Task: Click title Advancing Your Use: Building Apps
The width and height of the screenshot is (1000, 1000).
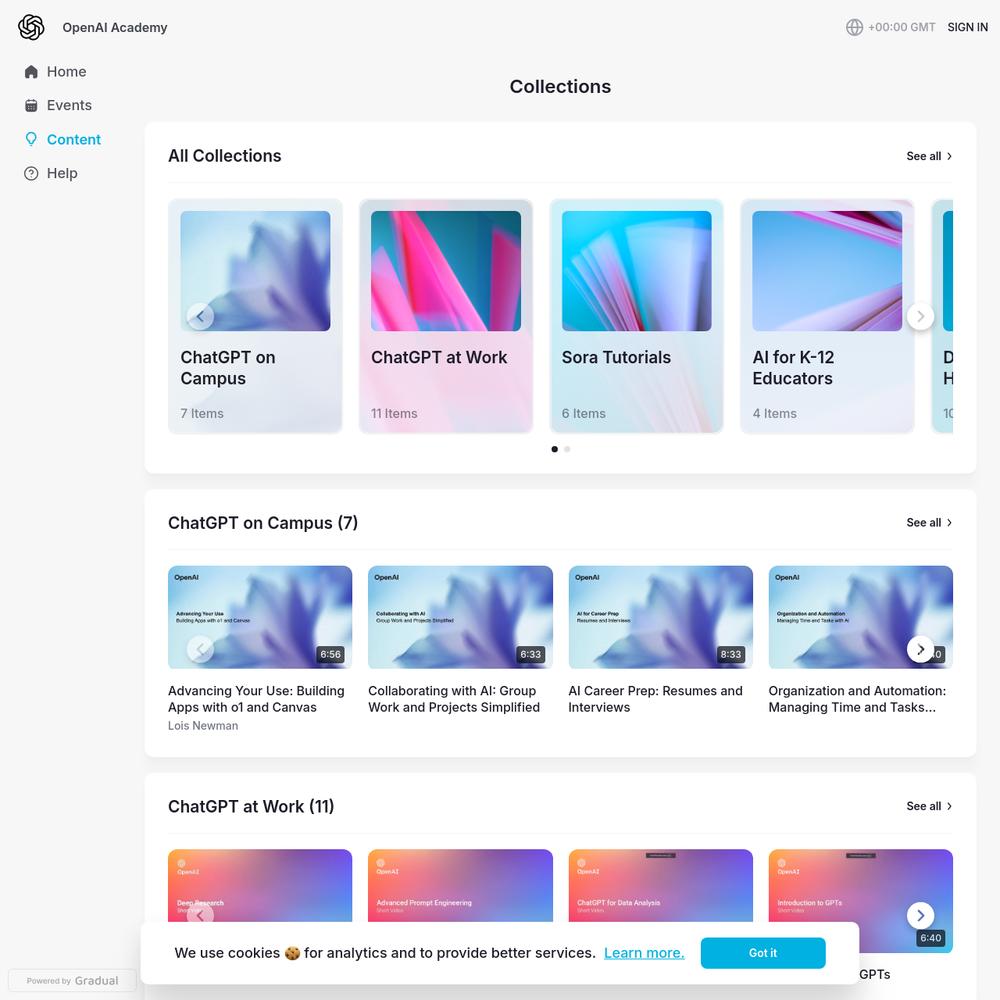Action: pos(256,699)
